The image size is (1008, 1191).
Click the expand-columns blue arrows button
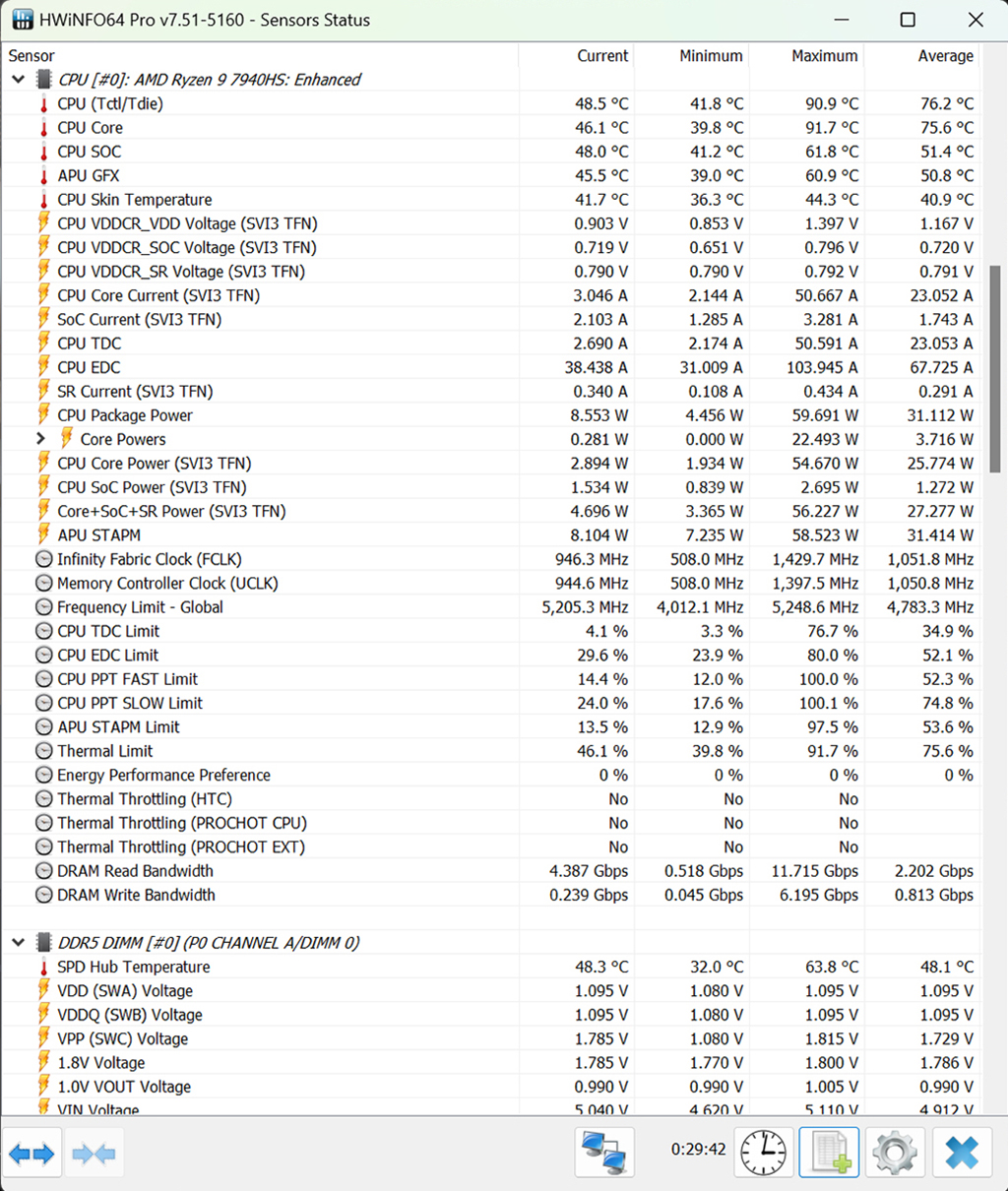tap(32, 1153)
